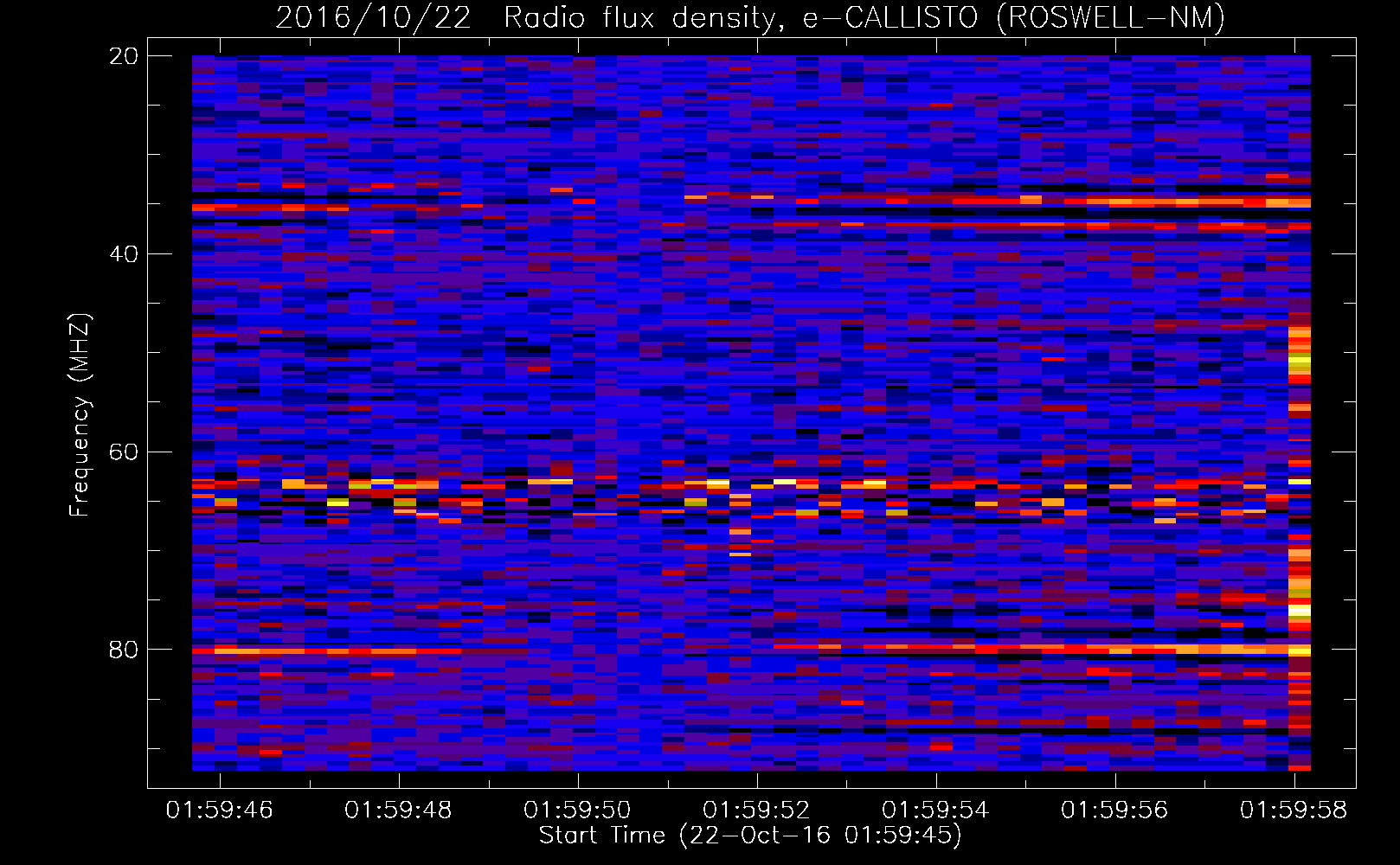The width and height of the screenshot is (1400, 865).
Task: Click the 01:59:52 time tick label
Action: 757,811
